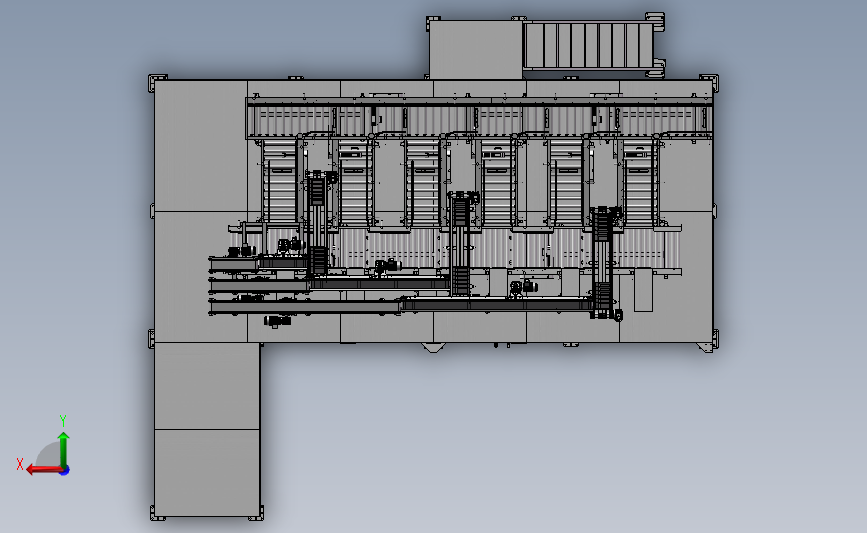
Task: Click the green Y axis arrow of the triad
Action: (63, 450)
